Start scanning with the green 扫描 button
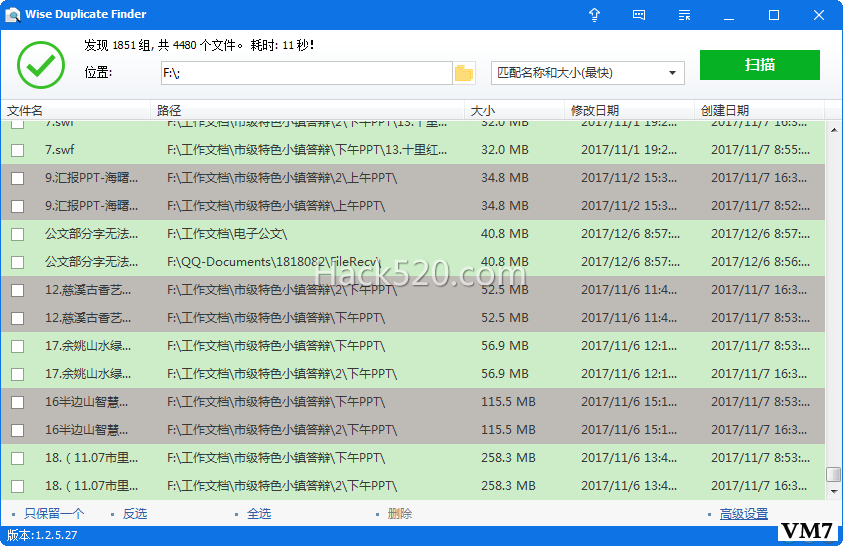This screenshot has height=546, width=843. pyautogui.click(x=760, y=65)
